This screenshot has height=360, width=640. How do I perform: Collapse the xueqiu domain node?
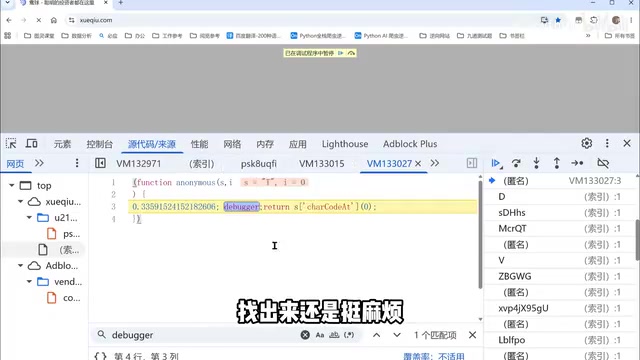[x=20, y=201]
